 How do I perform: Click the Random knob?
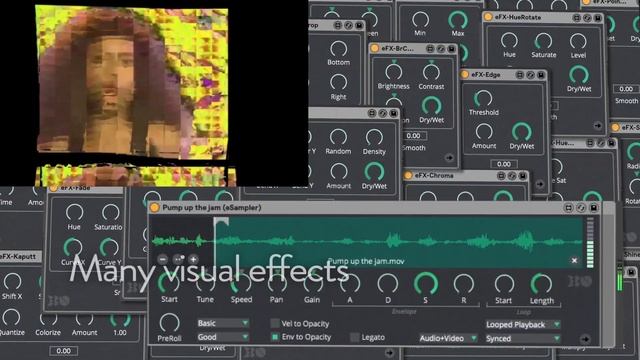tap(338, 137)
